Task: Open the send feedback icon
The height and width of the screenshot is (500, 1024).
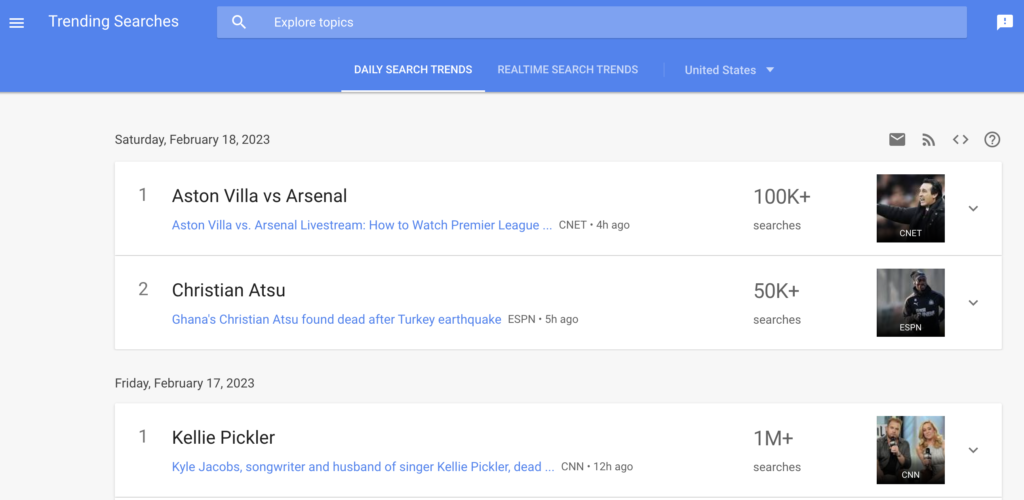Action: [1004, 22]
